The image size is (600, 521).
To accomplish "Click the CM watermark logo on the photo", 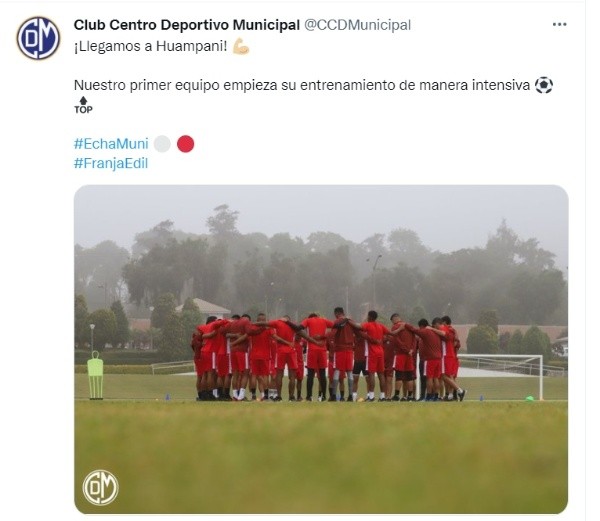I will point(101,488).
